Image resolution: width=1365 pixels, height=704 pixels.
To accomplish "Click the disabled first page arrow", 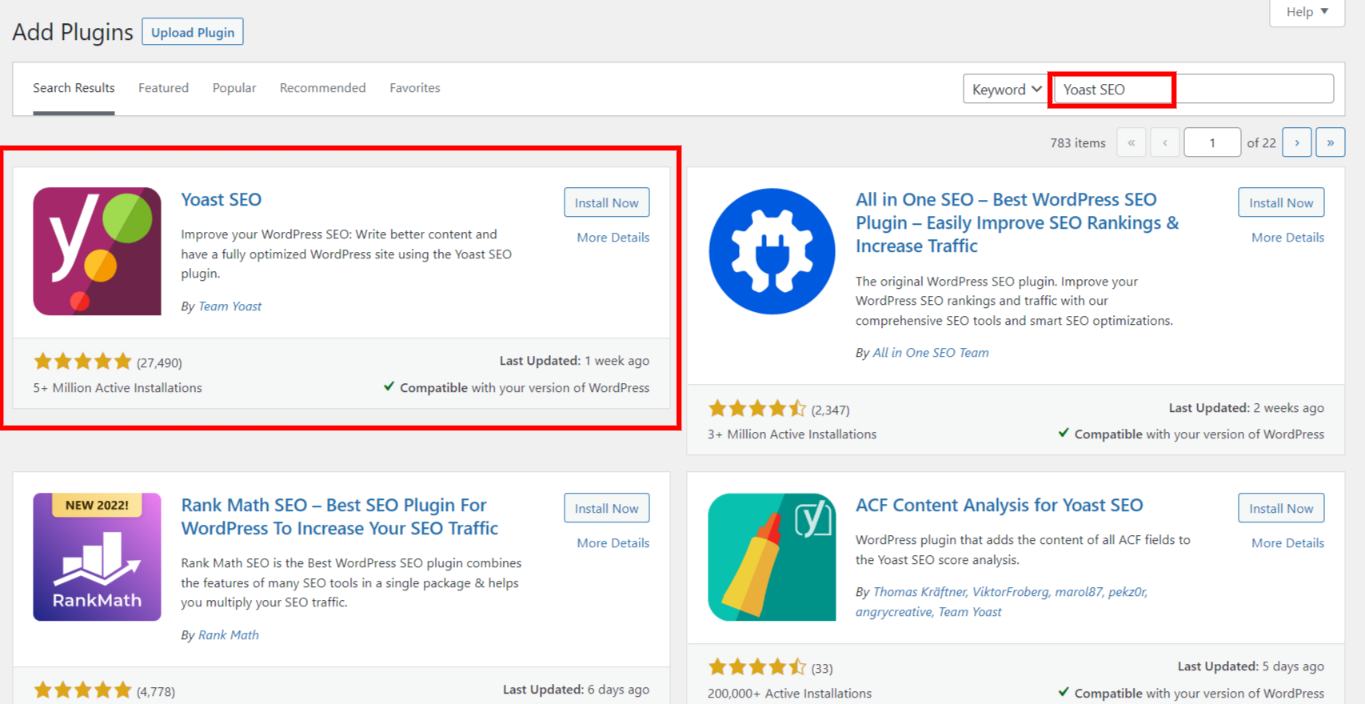I will [1131, 142].
